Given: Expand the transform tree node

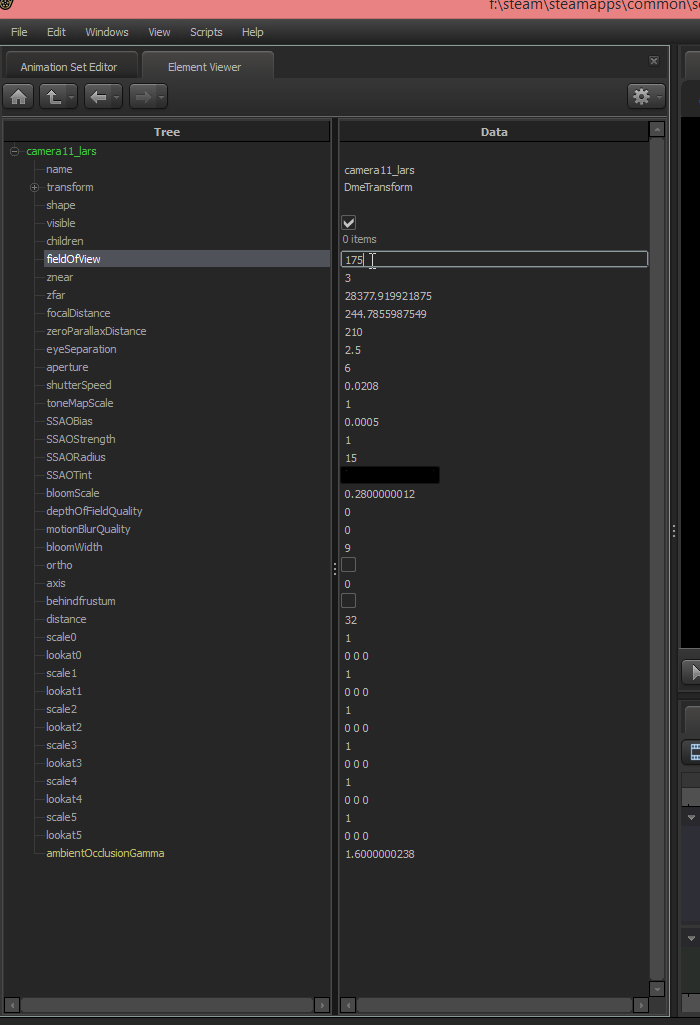Looking at the screenshot, I should 34,188.
